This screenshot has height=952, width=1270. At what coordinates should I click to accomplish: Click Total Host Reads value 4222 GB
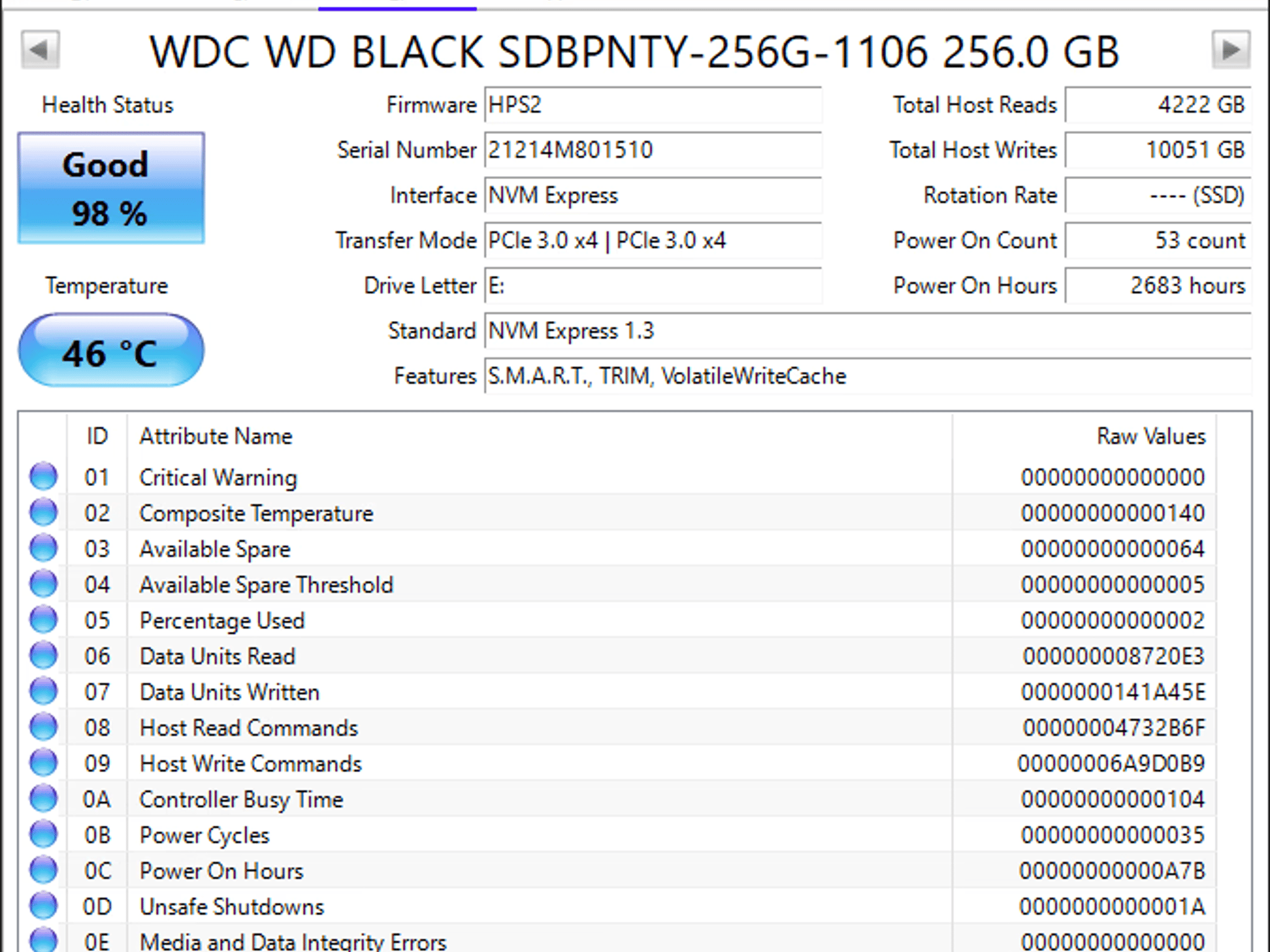[x=1158, y=105]
